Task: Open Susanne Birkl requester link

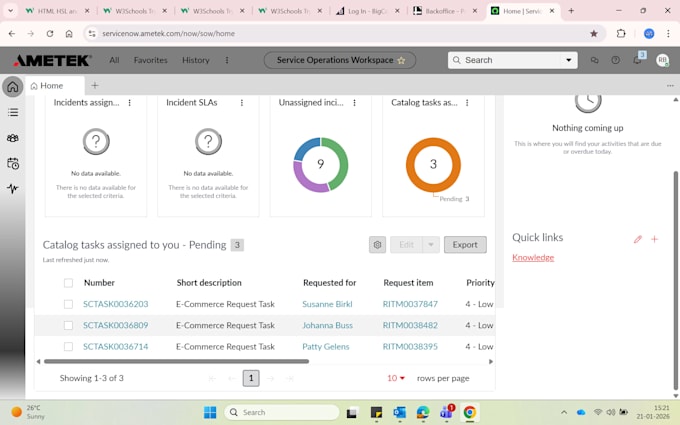Action: 327,304
